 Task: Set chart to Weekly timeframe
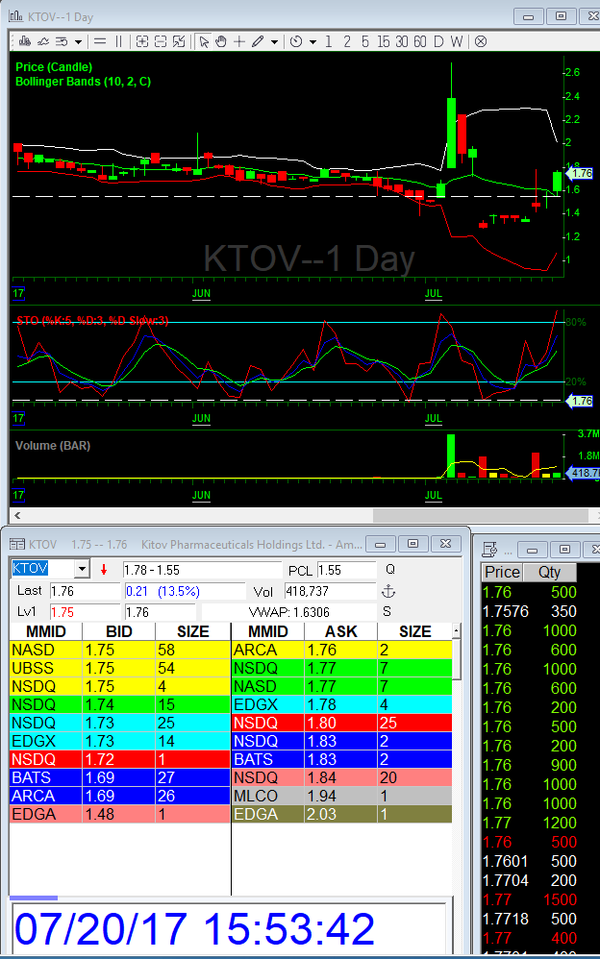(x=457, y=41)
